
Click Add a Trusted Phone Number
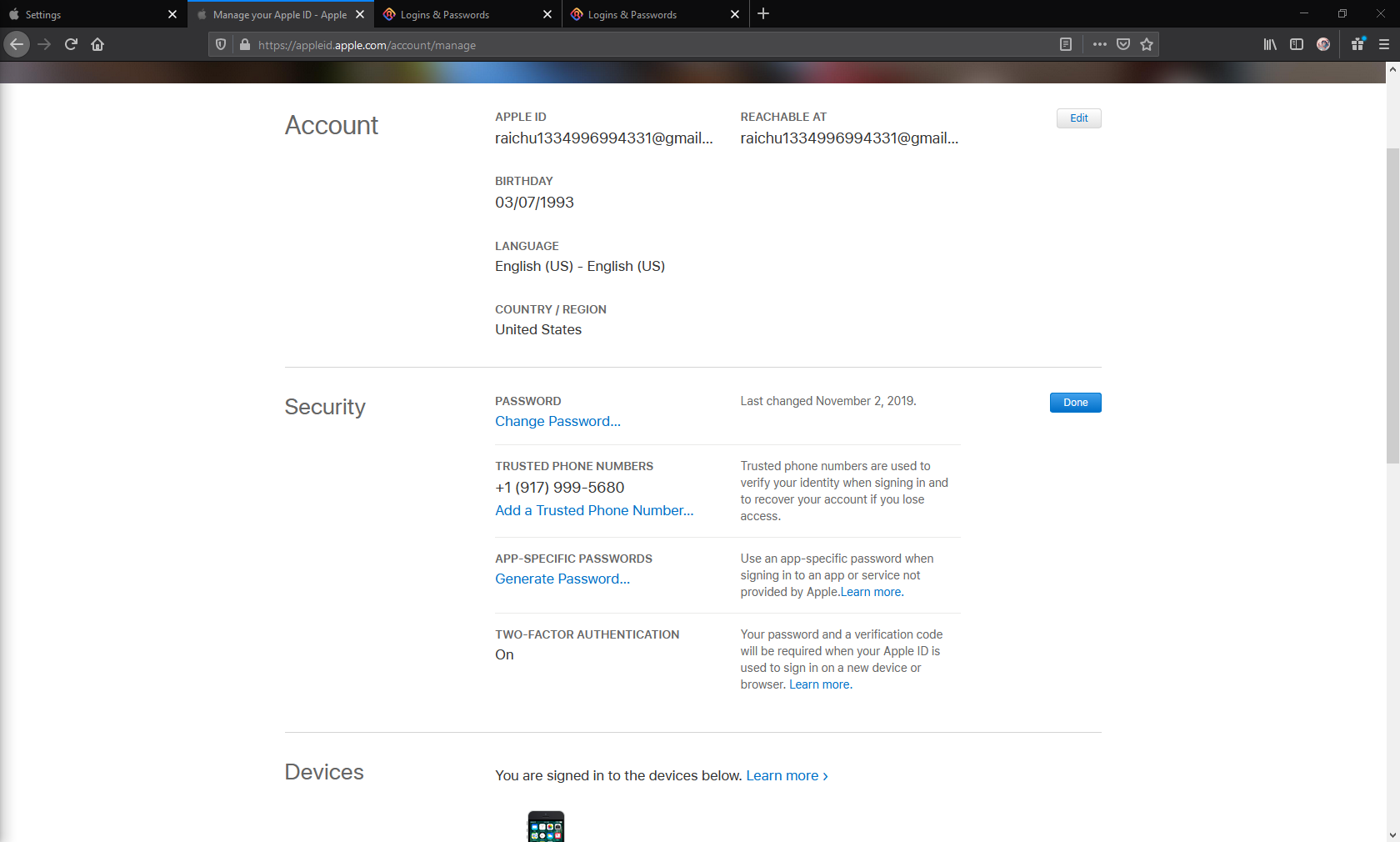[594, 510]
